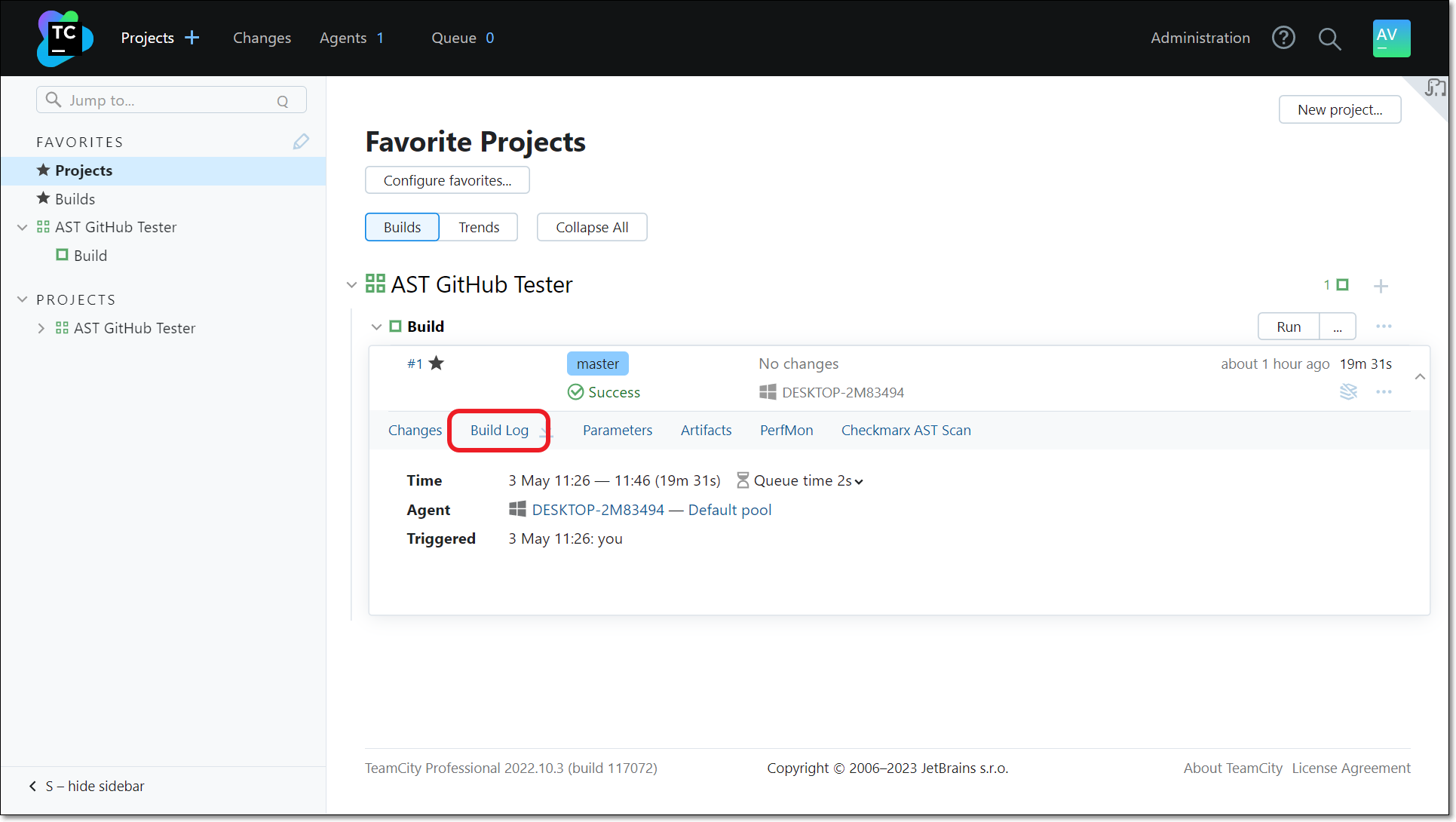Click the experimental UI icon in corner
The width and height of the screenshot is (1456, 822).
pos(1435,88)
